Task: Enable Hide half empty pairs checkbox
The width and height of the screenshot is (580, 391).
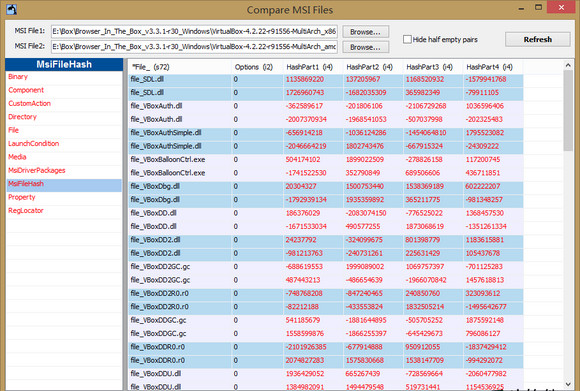Action: click(x=407, y=39)
